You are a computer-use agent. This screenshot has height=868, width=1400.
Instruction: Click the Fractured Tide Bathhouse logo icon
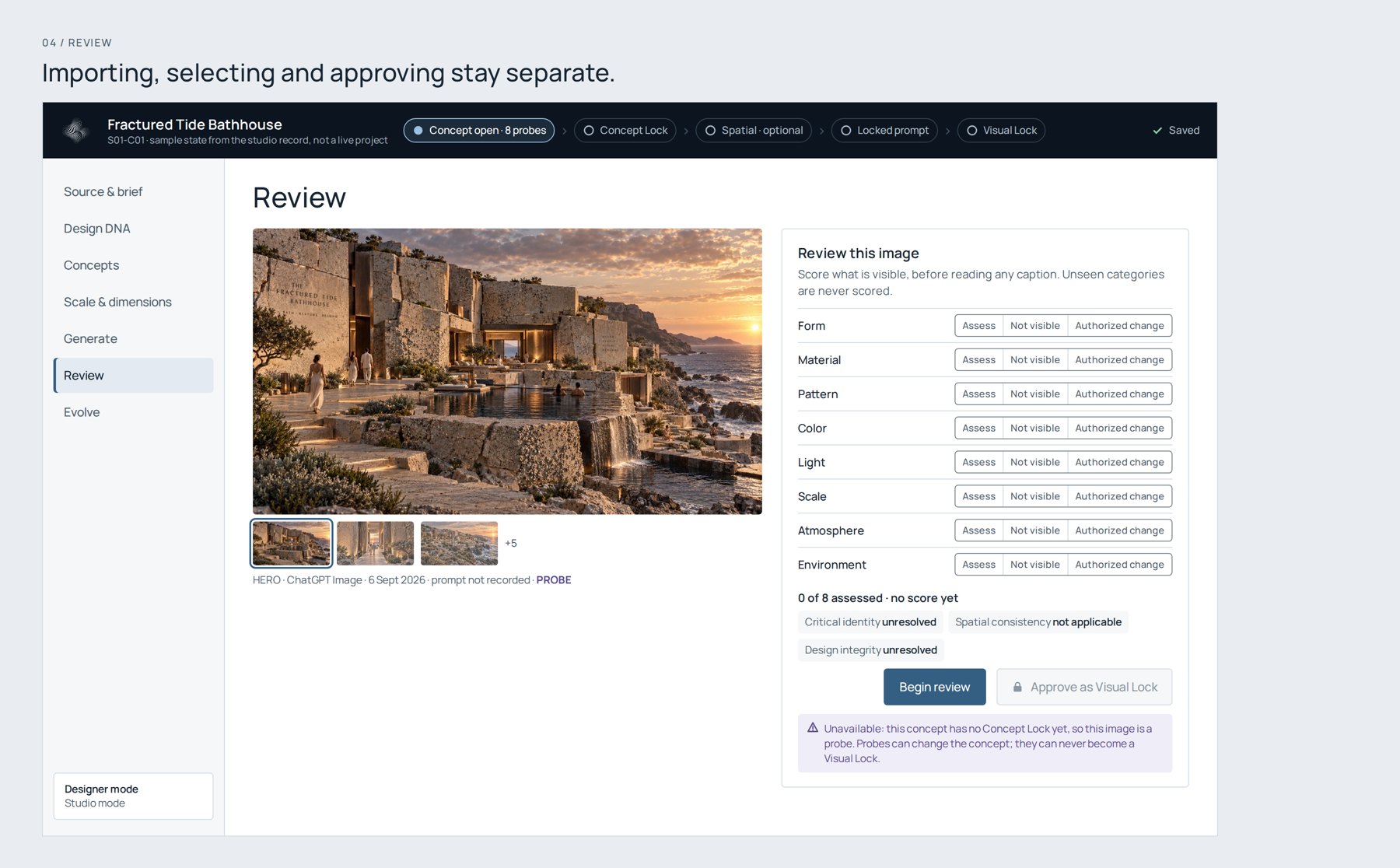click(76, 131)
